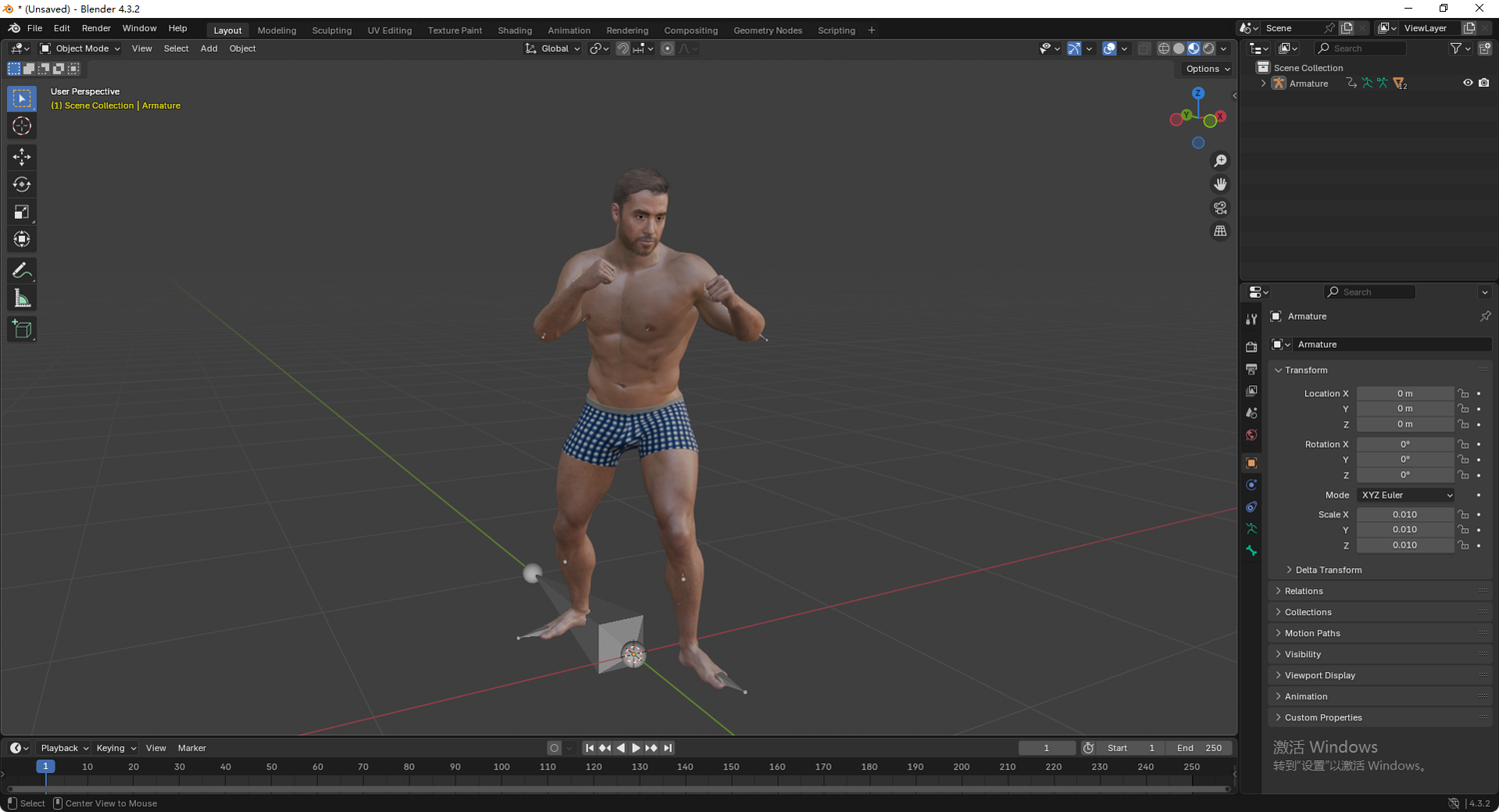Switch to the Sculpting workspace tab
1499x812 pixels.
332,30
